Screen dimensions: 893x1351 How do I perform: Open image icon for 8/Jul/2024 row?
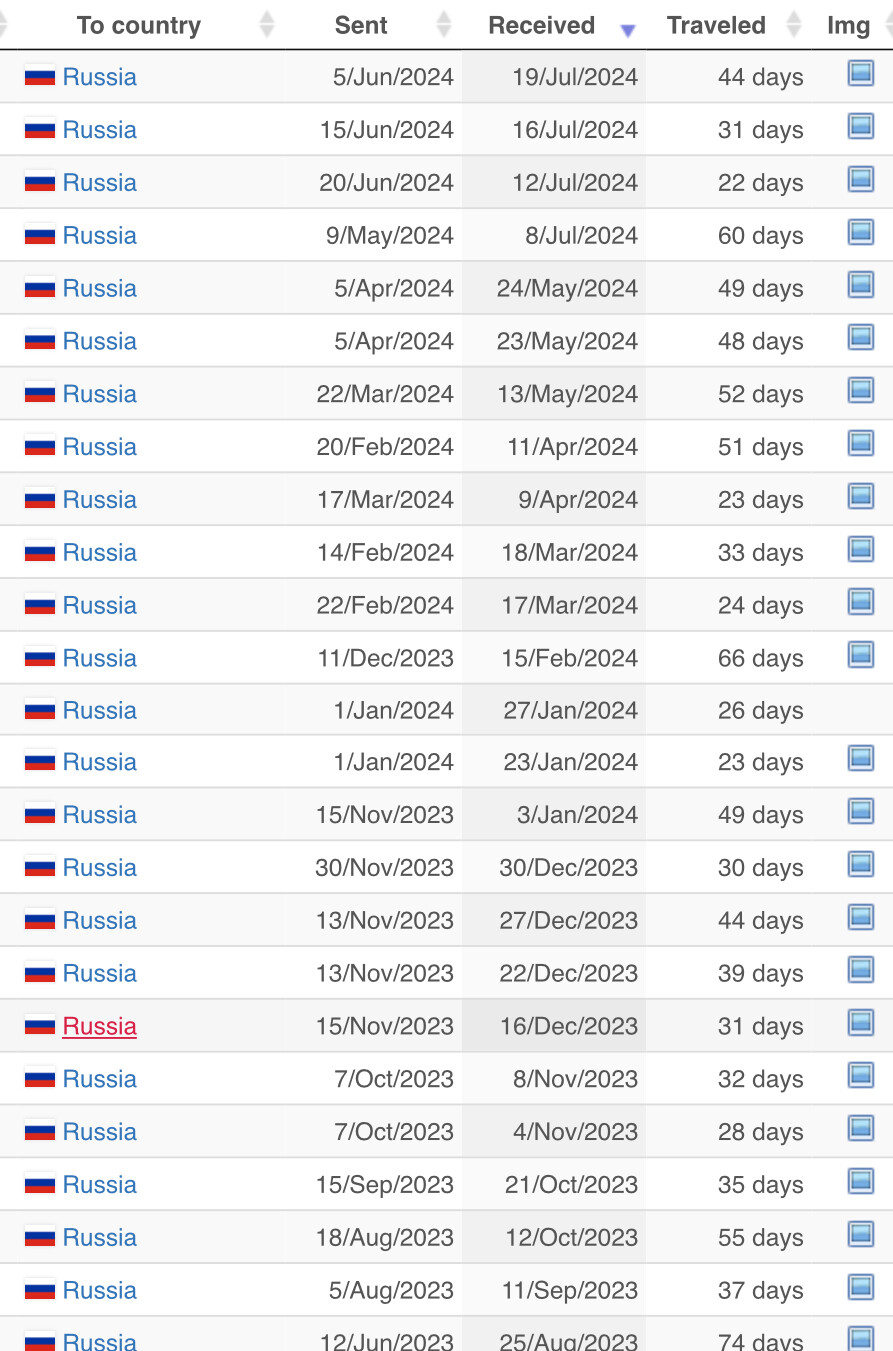coord(860,232)
